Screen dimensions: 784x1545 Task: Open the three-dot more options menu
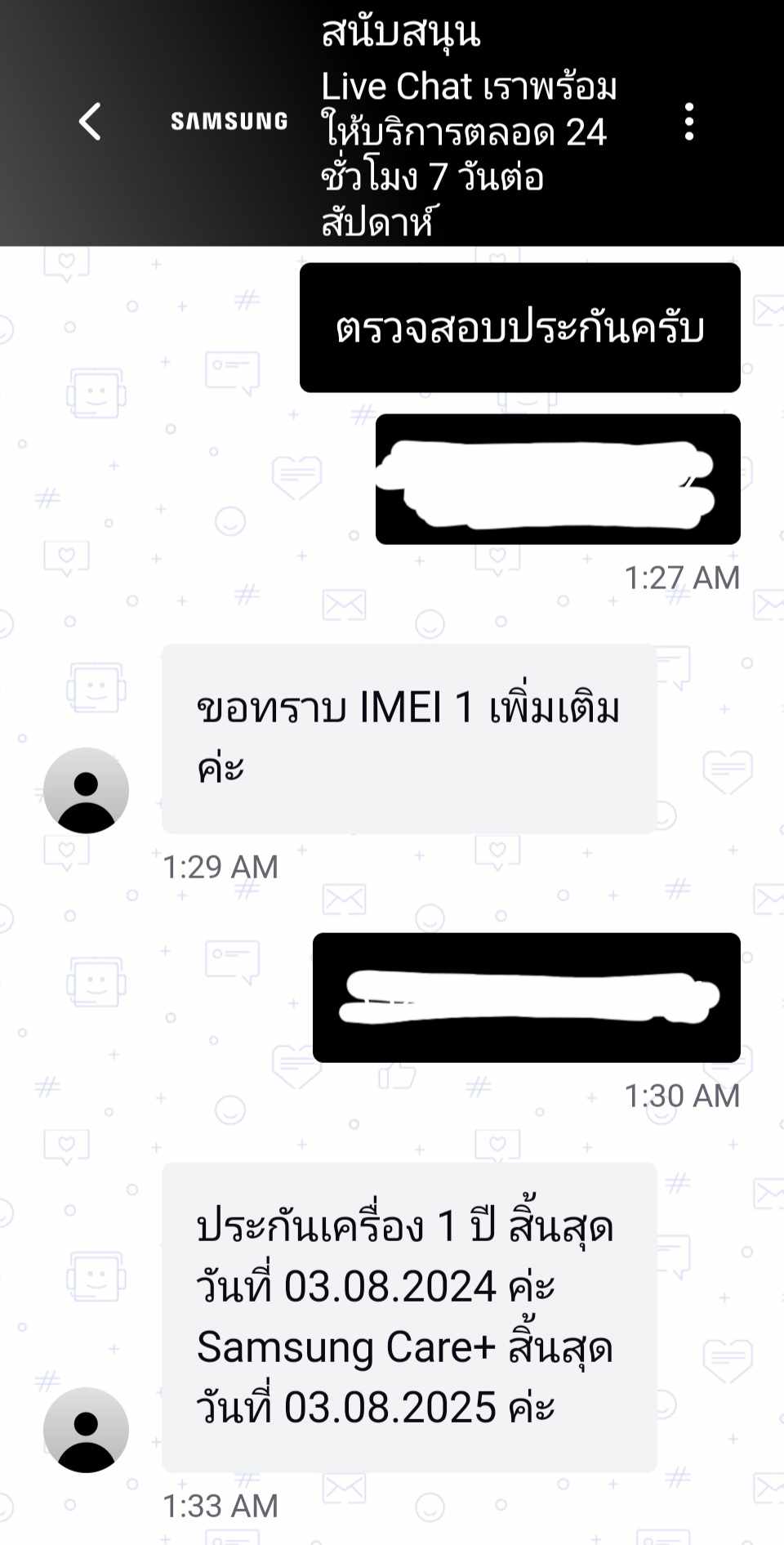coord(689,122)
